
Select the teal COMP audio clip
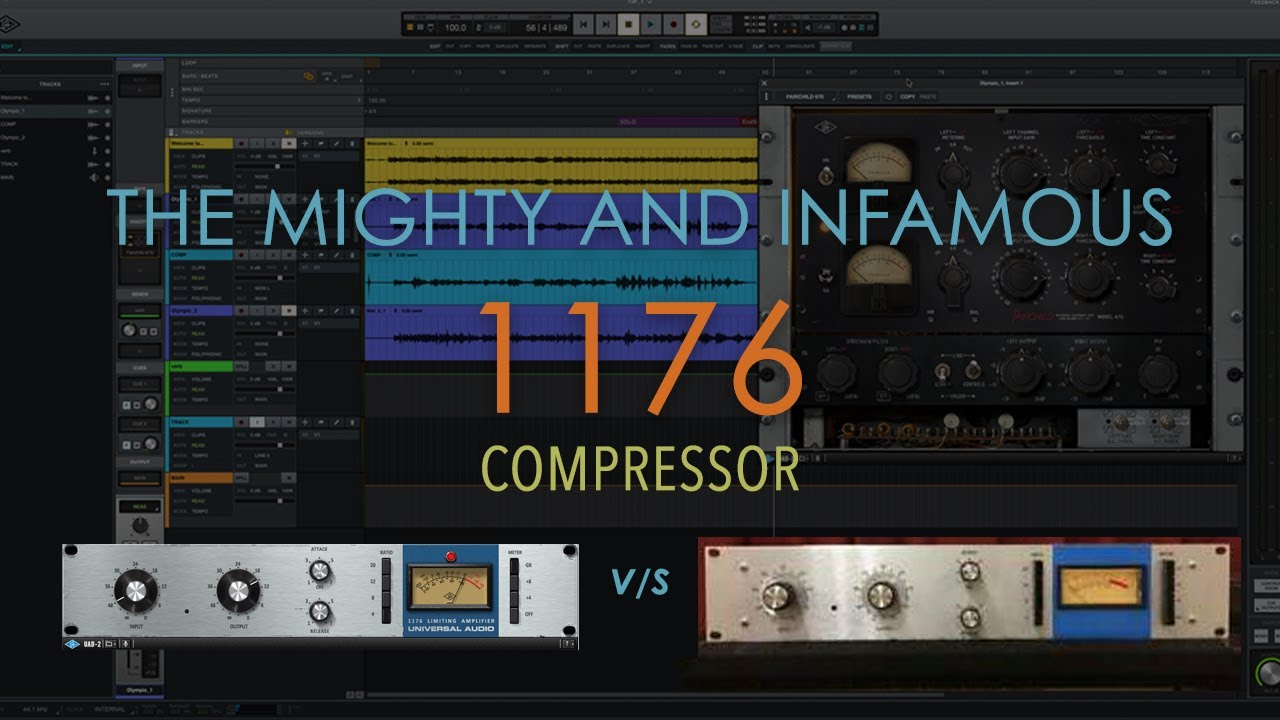point(562,278)
